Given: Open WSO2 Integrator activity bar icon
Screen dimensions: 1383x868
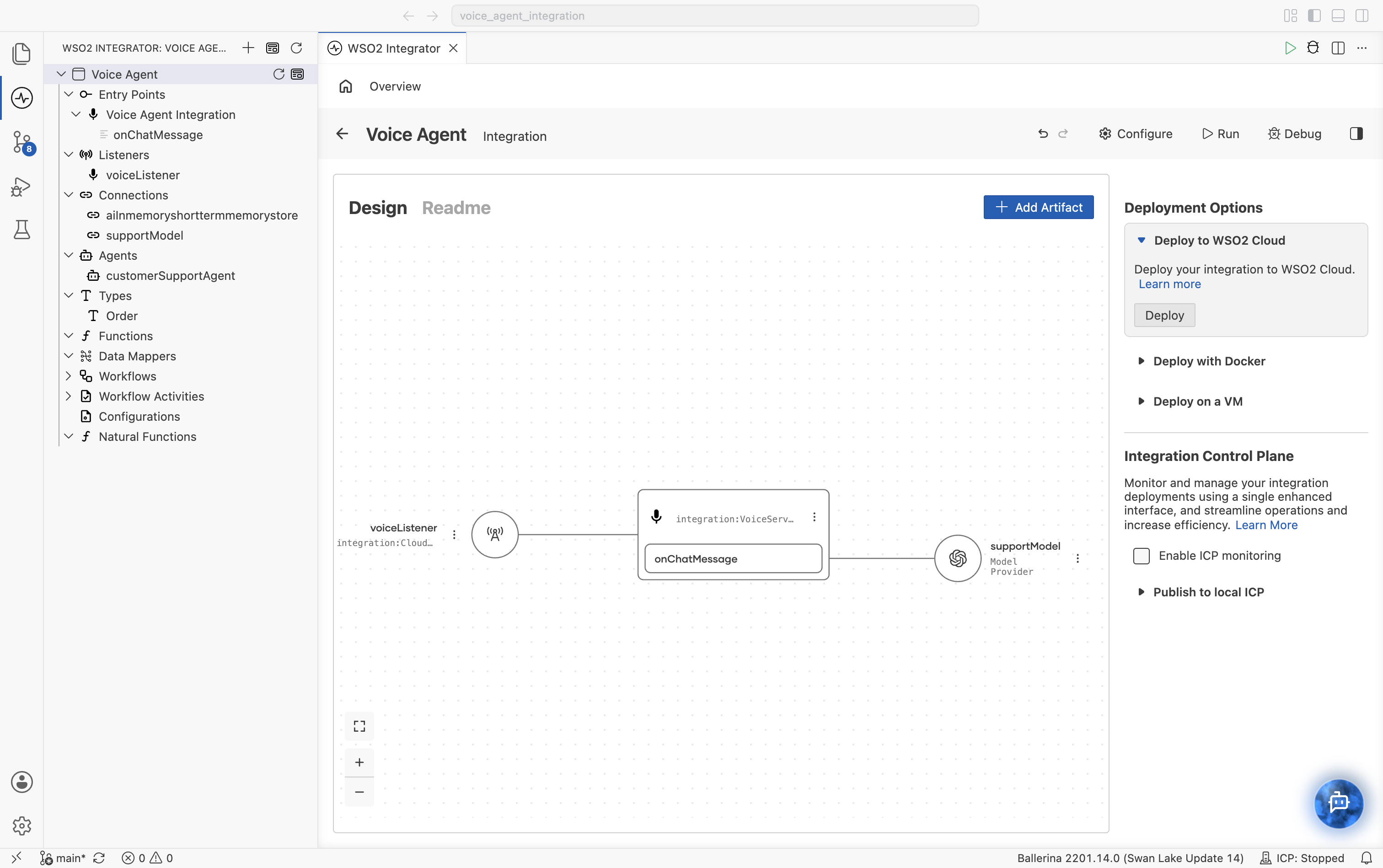Looking at the screenshot, I should pos(21,97).
